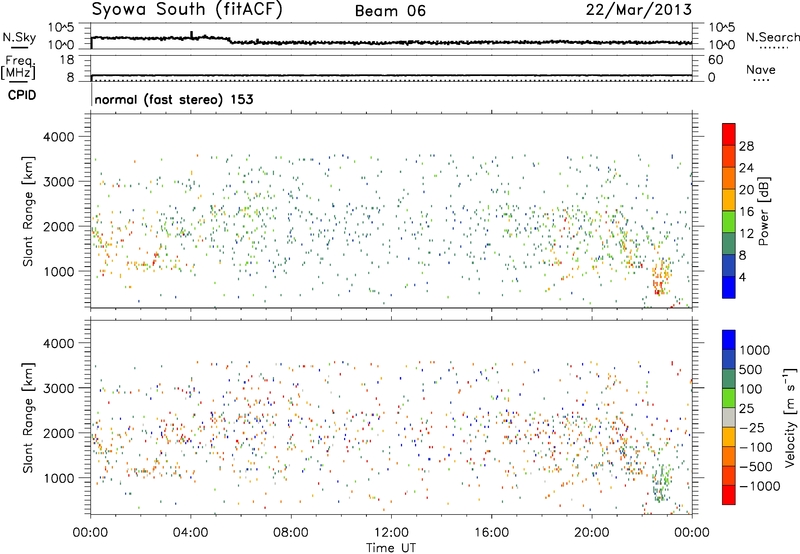
Task: Click the 'Power [dB]' color bar title
Action: tap(763, 211)
